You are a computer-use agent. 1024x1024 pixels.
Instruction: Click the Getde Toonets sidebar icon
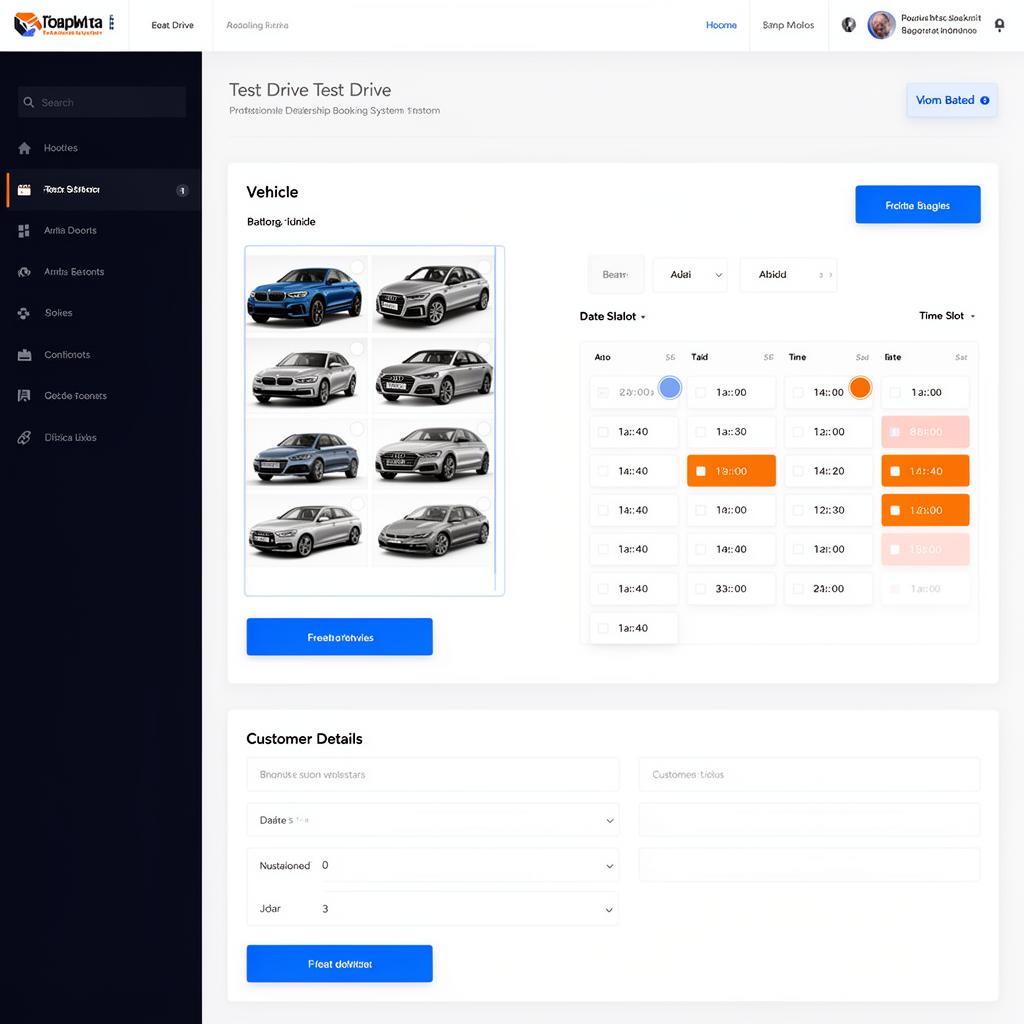[x=24, y=396]
